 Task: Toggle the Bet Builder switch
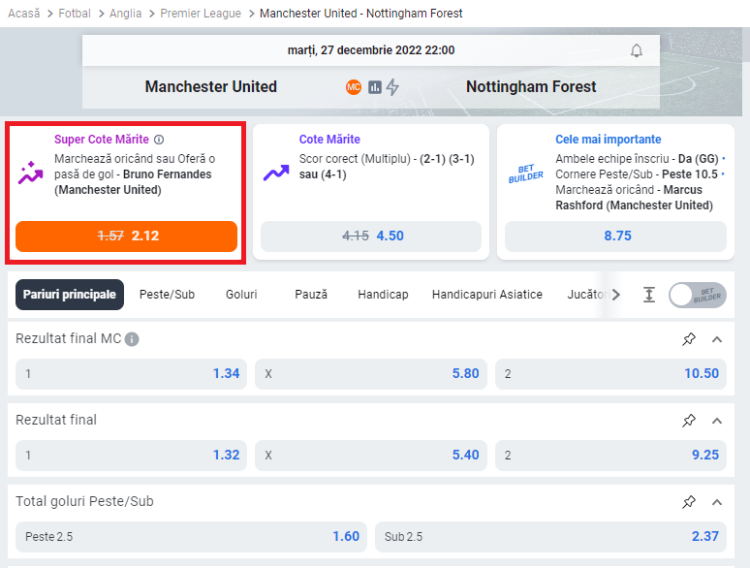point(698,294)
